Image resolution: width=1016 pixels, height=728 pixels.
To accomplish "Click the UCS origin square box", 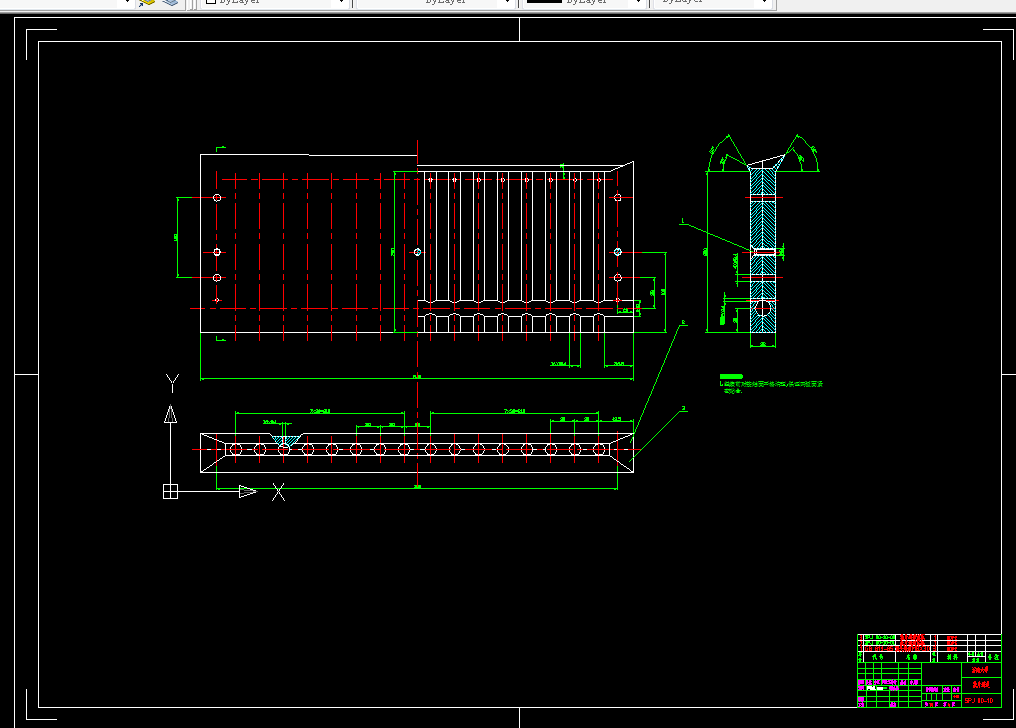I will click(170, 492).
